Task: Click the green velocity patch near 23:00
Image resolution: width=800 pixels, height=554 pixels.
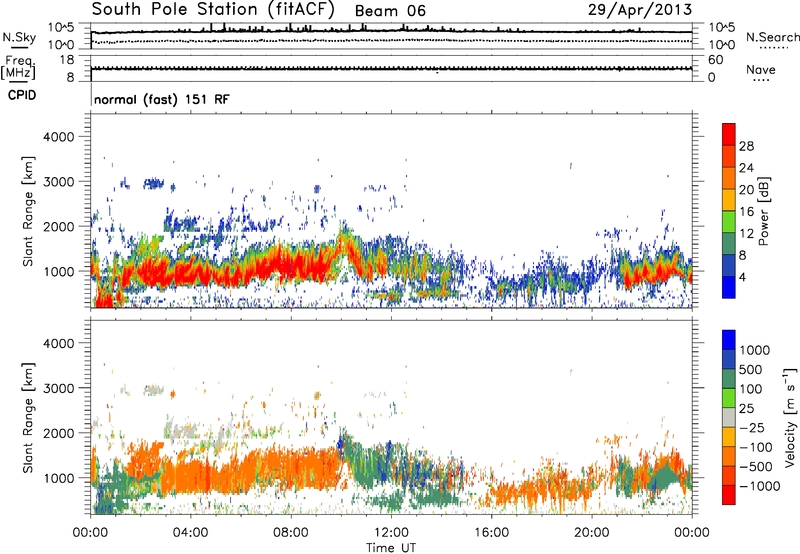Action: pyautogui.click(x=665, y=477)
